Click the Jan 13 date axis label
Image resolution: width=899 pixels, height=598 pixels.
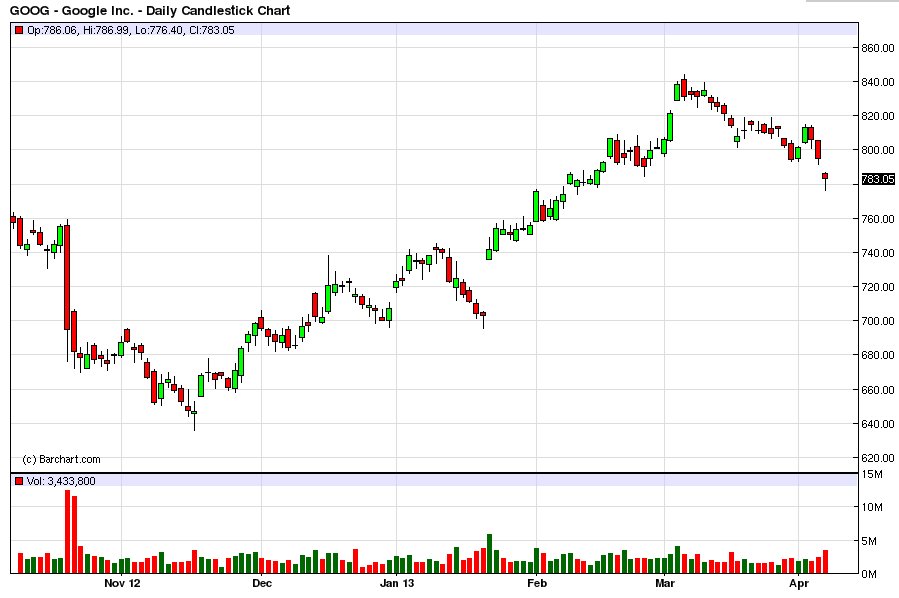click(397, 584)
